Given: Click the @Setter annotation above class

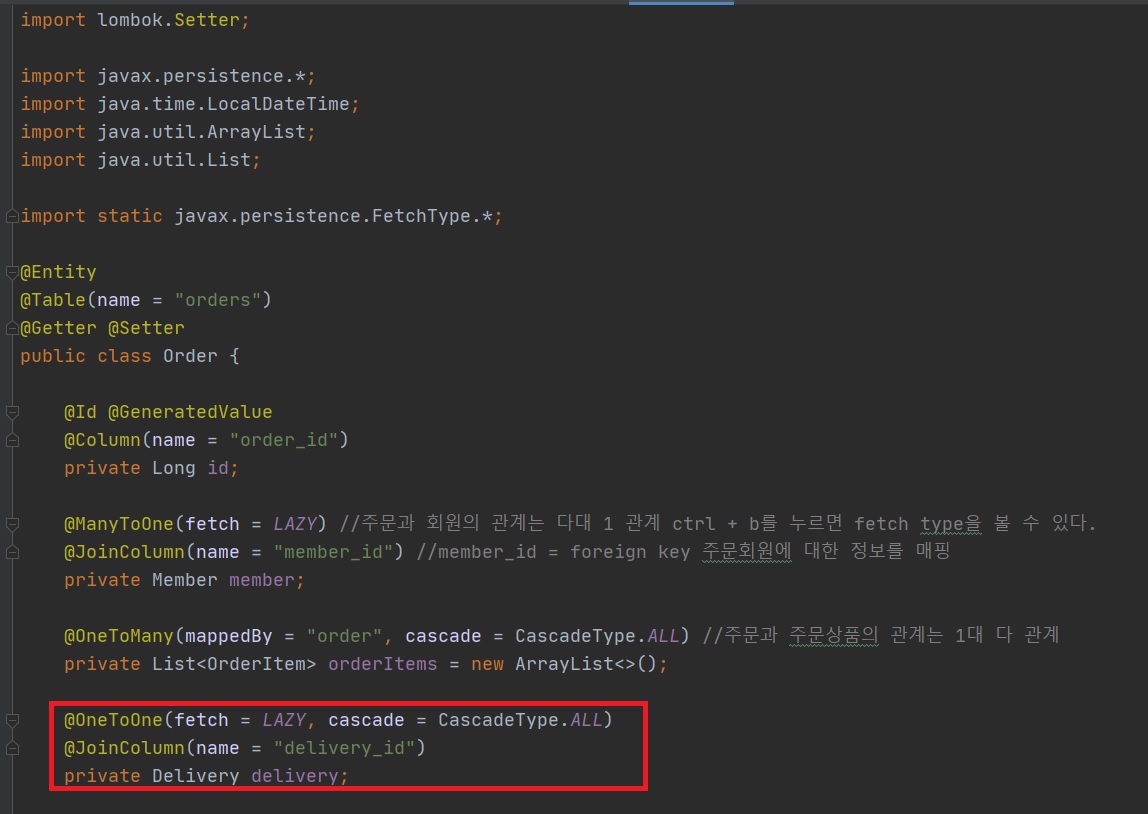Looking at the screenshot, I should (146, 328).
